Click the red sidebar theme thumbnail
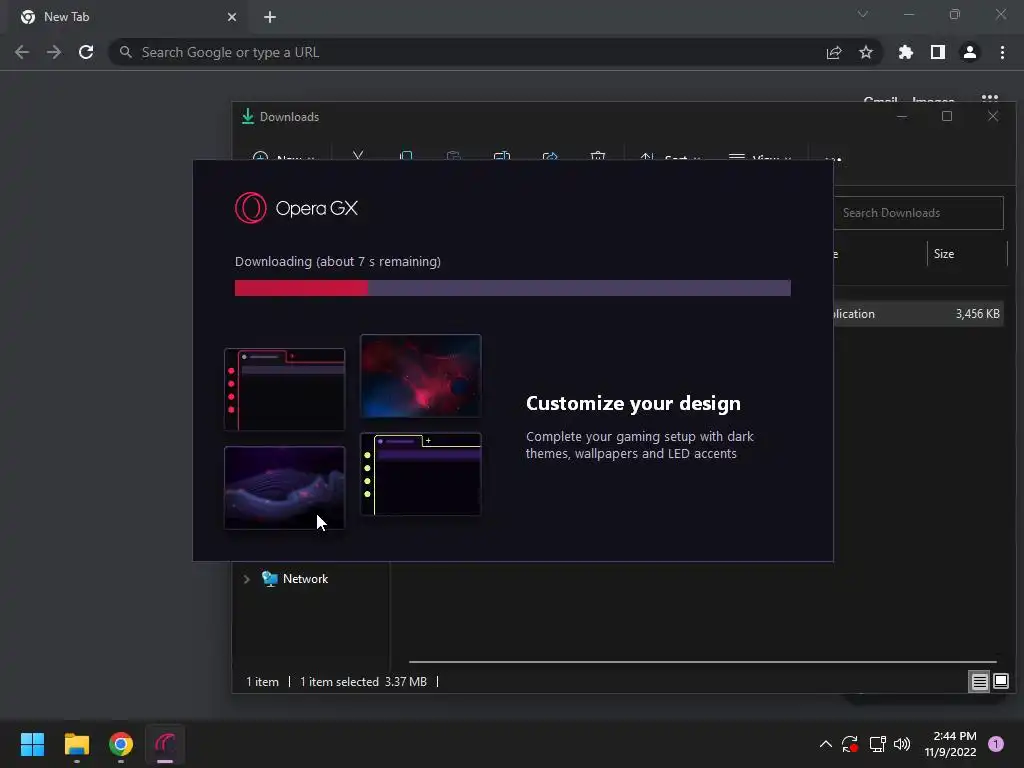Viewport: 1024px width, 768px height. coord(285,390)
